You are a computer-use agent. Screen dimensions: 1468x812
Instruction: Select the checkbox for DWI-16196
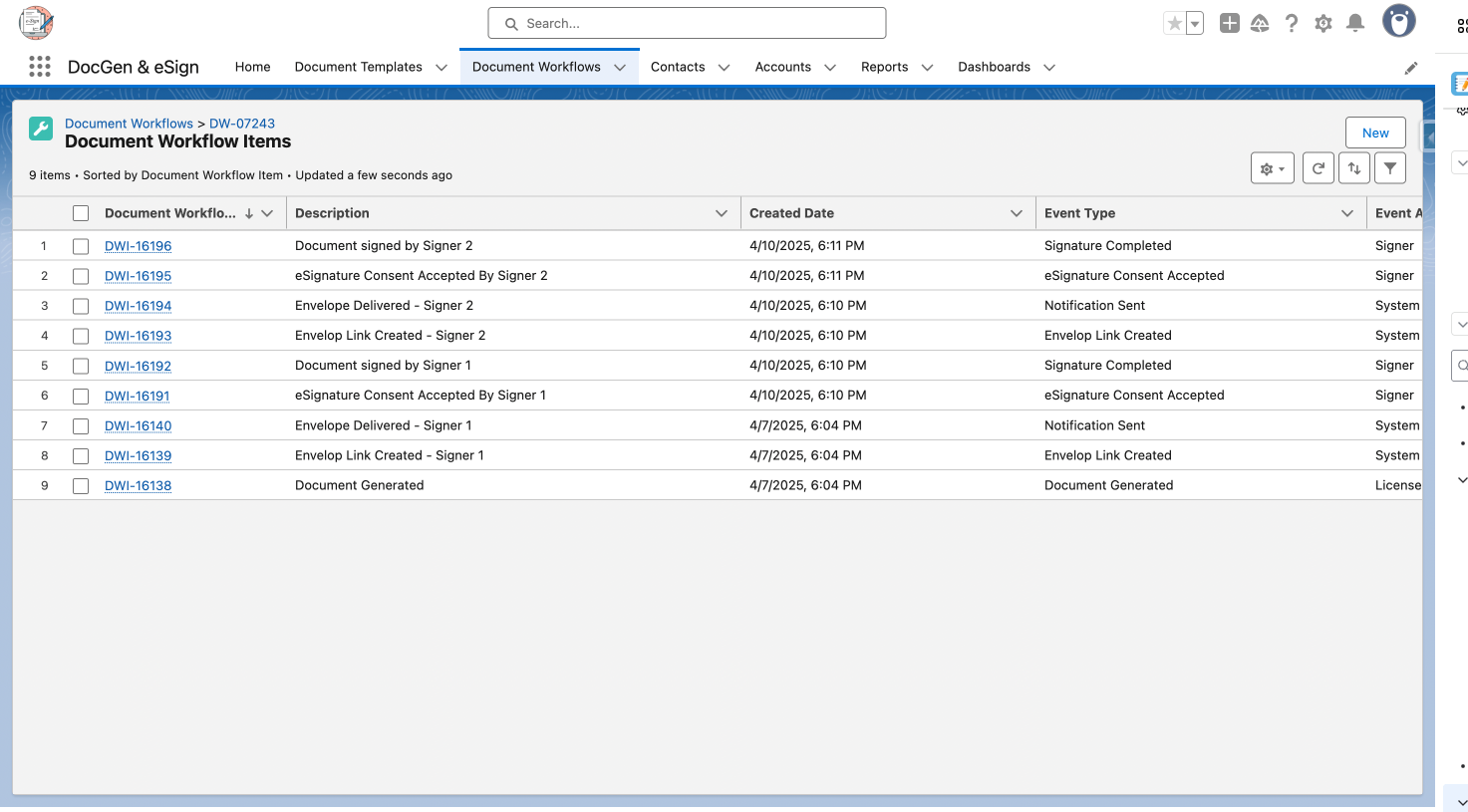[x=81, y=246]
